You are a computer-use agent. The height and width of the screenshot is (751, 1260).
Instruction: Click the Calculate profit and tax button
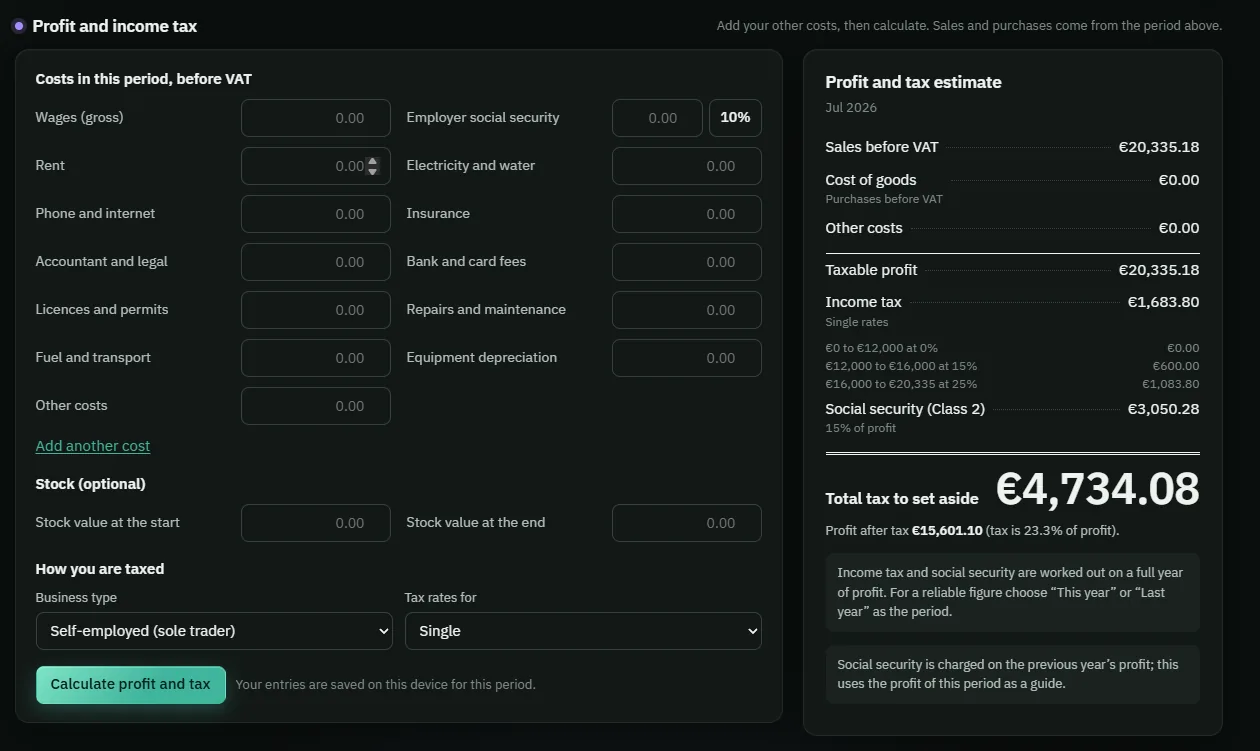(131, 685)
